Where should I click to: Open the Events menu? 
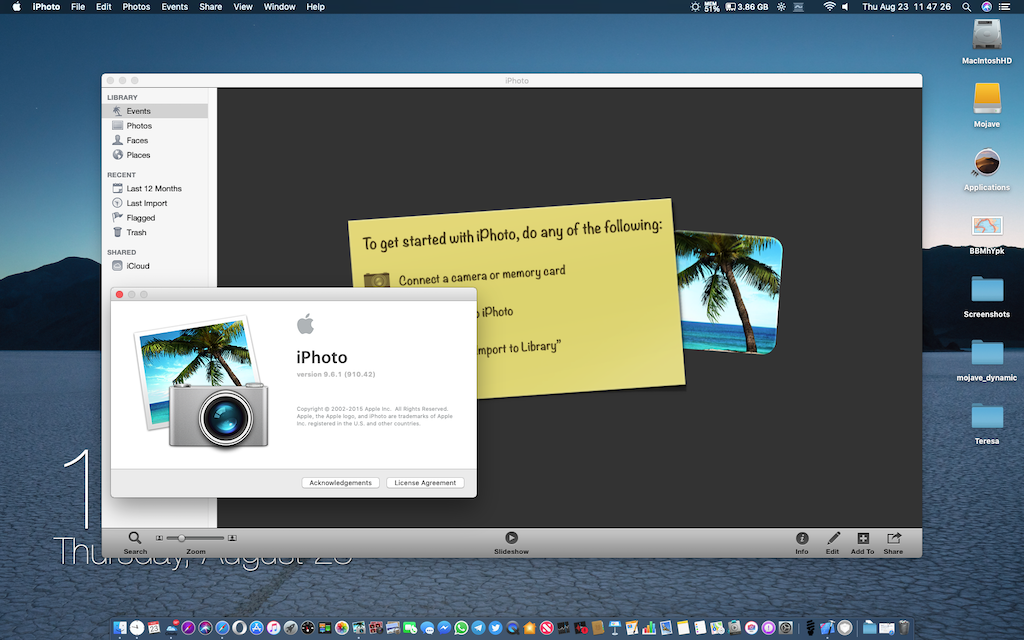(x=174, y=7)
